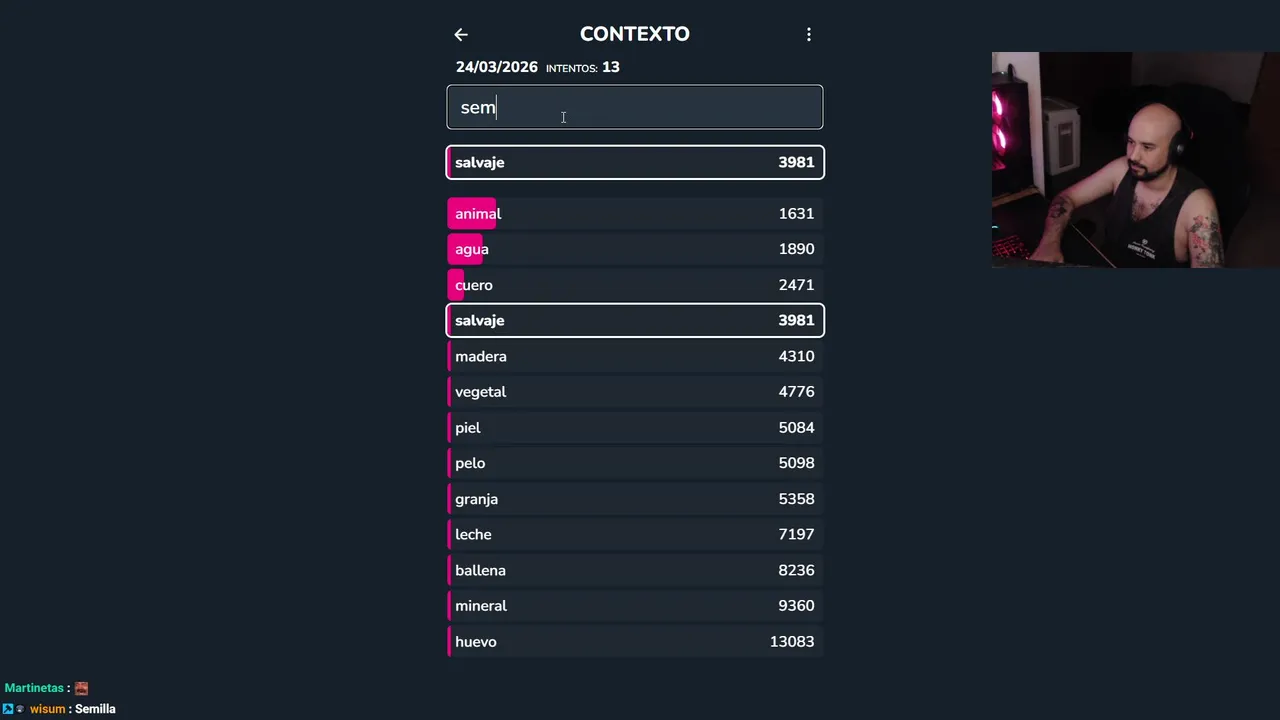Select the mineral guess entry
The image size is (1280, 720).
coord(635,606)
